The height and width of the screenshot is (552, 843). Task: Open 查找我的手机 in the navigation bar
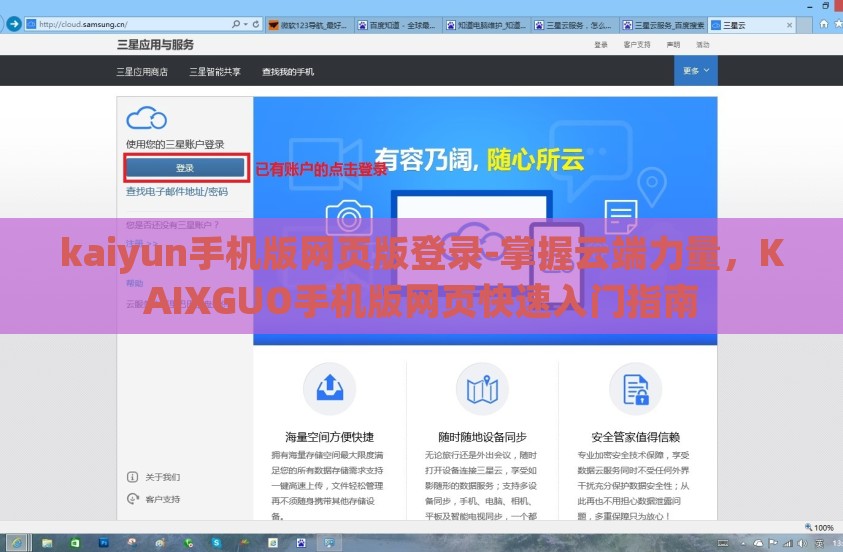click(x=288, y=71)
